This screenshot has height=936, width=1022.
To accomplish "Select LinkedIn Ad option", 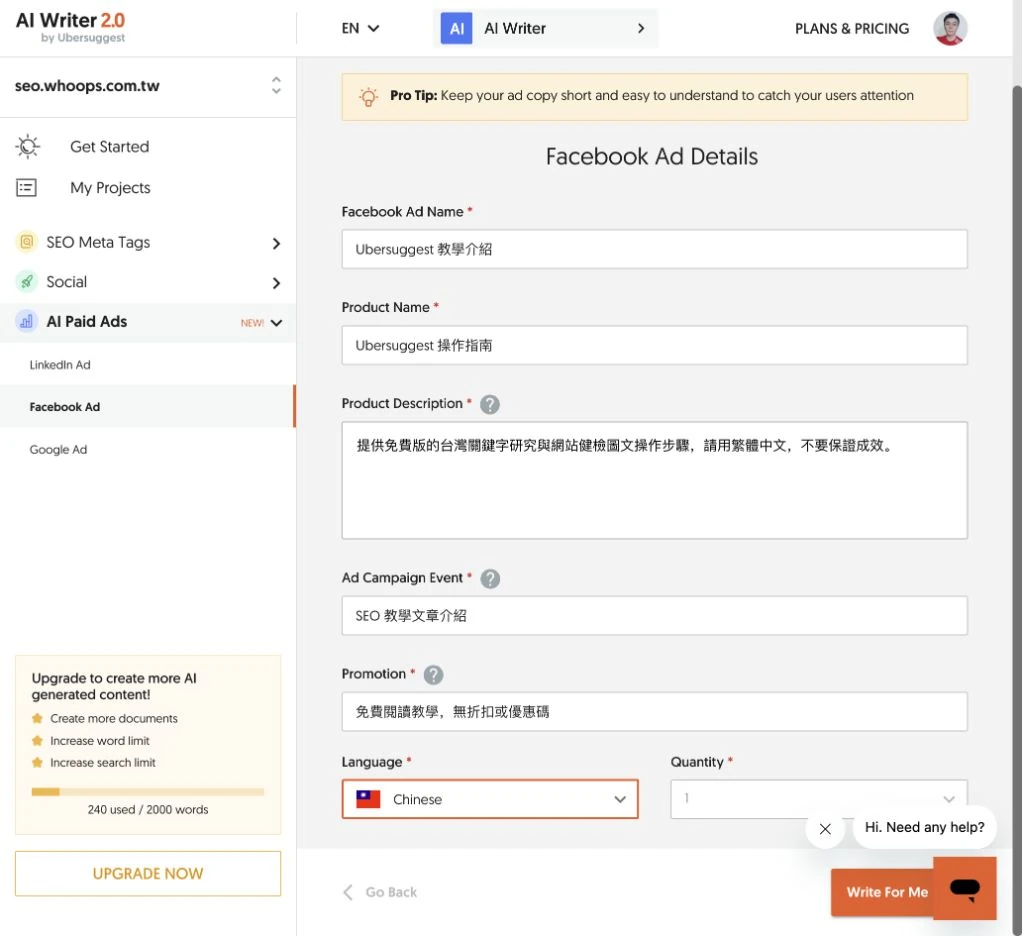I will point(60,365).
